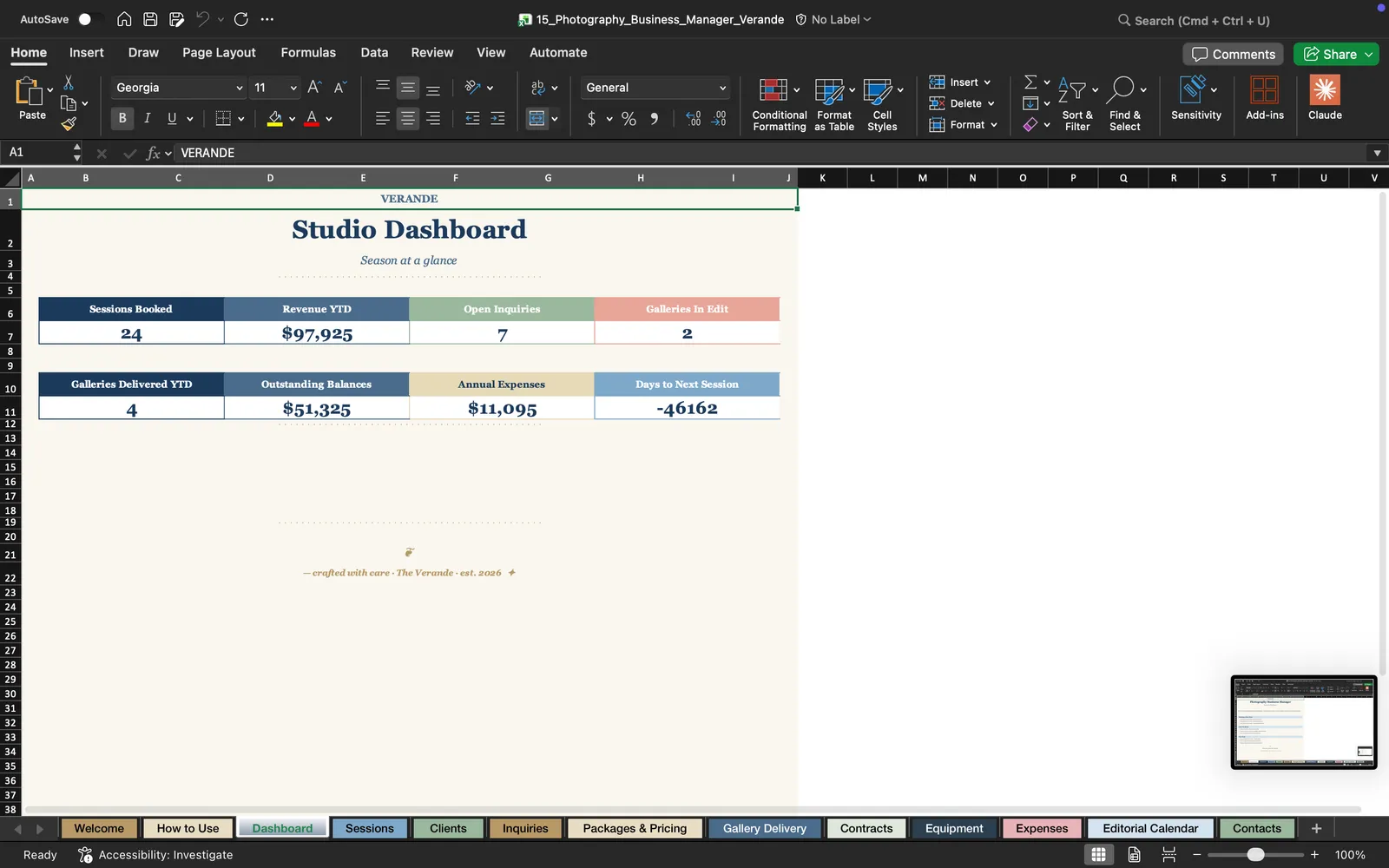The width and height of the screenshot is (1389, 868).
Task: Click the Merge & Center icon
Action: (x=537, y=119)
